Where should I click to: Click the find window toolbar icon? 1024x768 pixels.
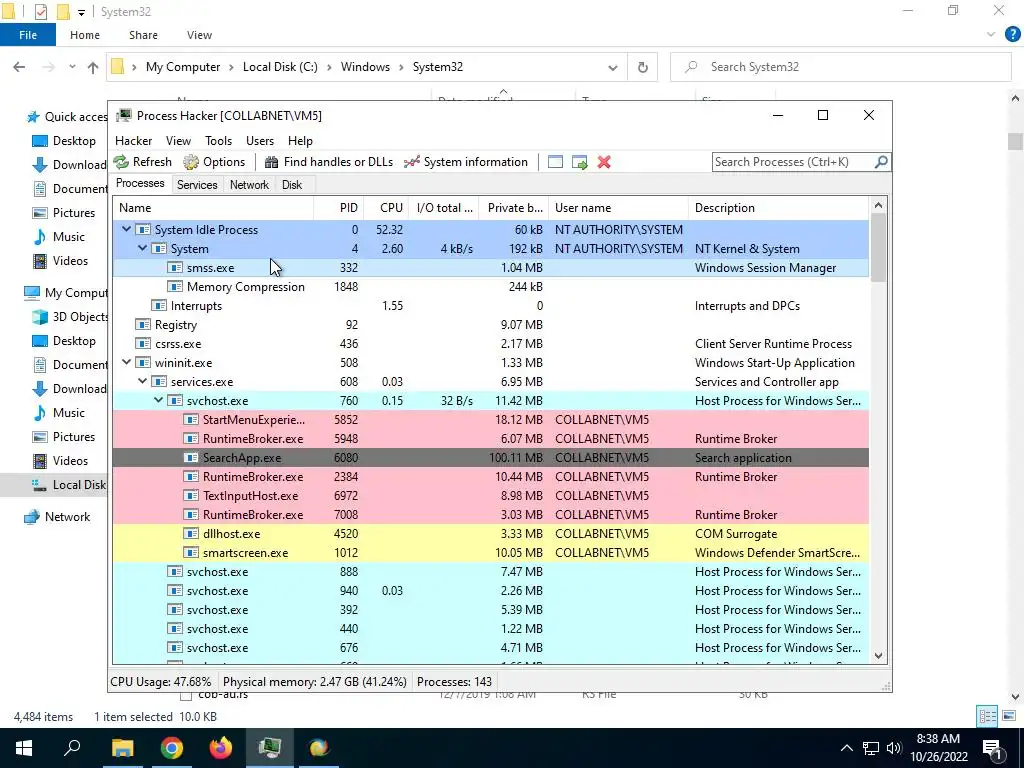555,162
